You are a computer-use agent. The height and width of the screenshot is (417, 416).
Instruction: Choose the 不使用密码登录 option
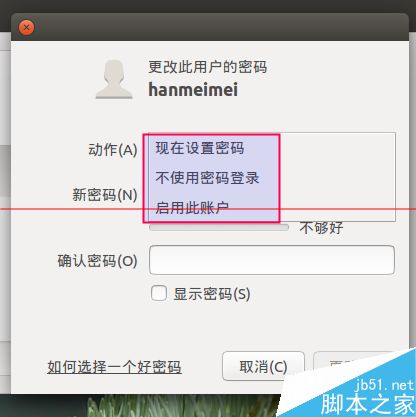click(x=207, y=178)
